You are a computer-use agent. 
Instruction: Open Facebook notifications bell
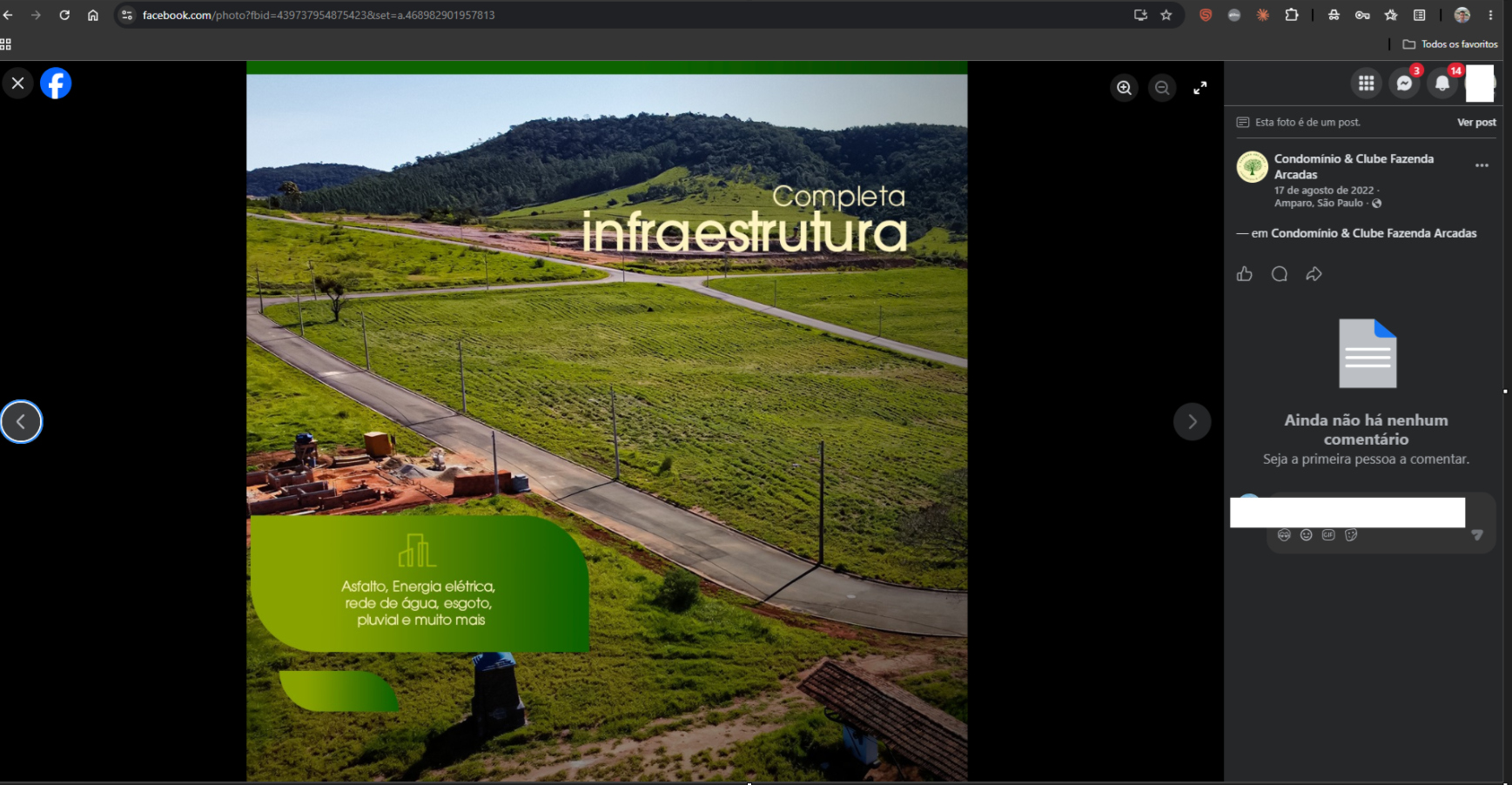click(x=1442, y=84)
